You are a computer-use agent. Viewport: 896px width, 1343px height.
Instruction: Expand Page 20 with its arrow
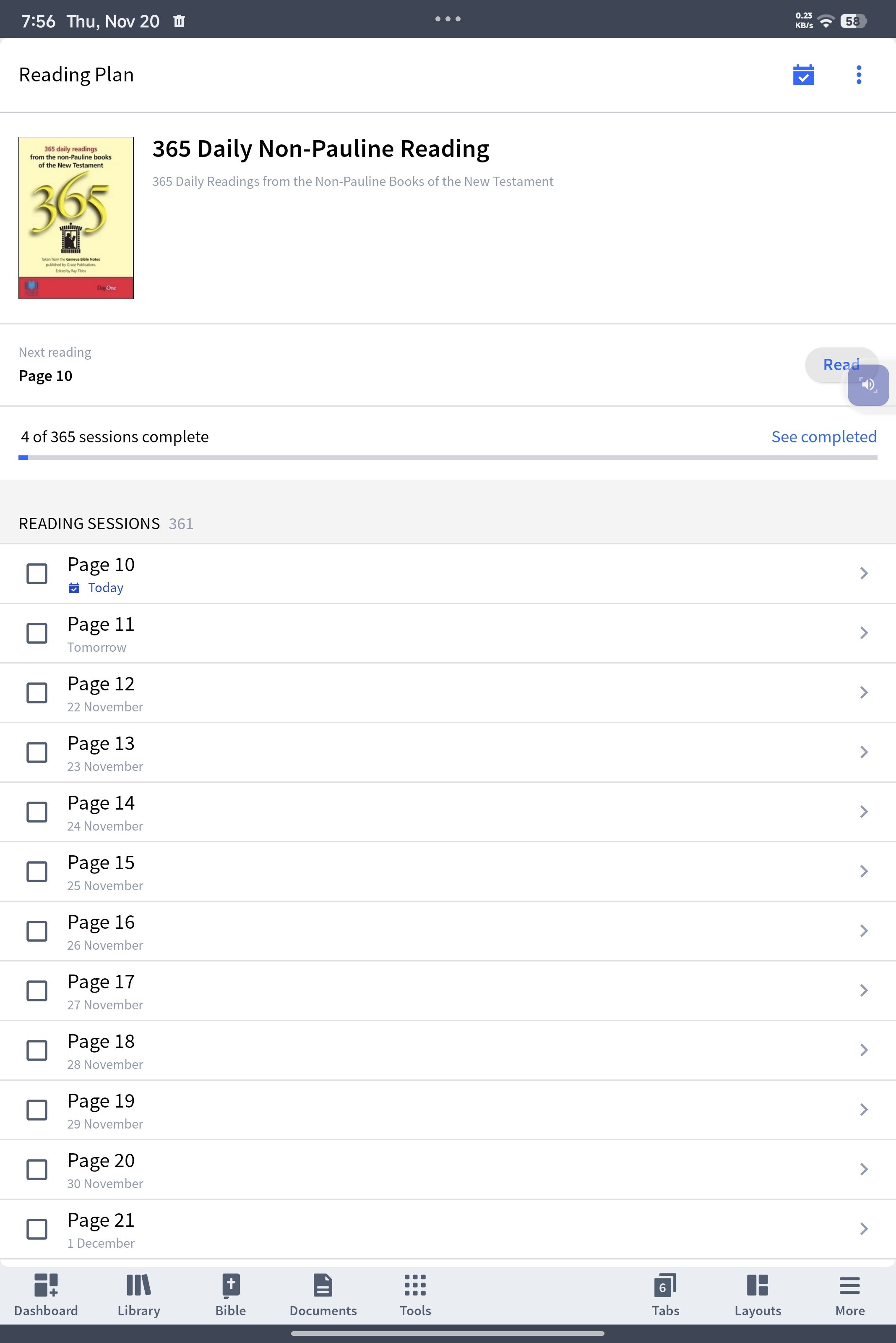tap(863, 1169)
